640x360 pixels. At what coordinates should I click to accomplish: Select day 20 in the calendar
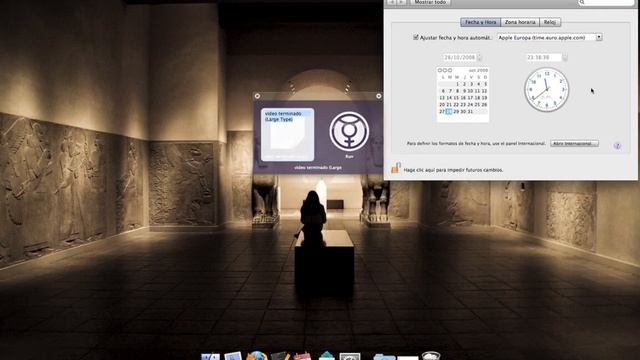point(442,105)
